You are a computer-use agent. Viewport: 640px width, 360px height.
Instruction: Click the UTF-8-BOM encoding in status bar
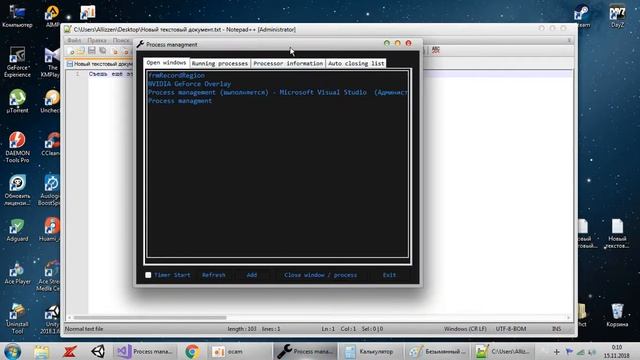pyautogui.click(x=511, y=329)
